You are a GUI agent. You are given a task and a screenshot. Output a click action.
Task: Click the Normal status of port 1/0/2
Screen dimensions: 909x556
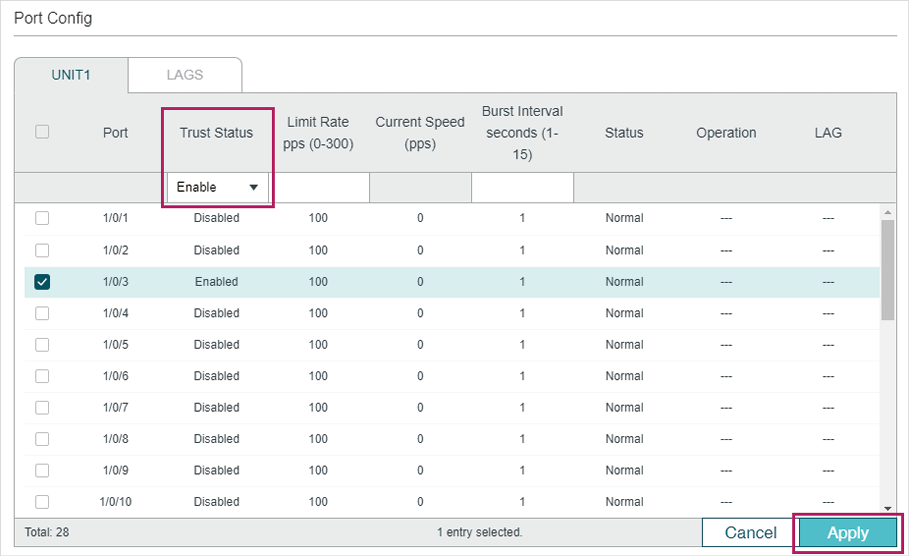point(624,250)
